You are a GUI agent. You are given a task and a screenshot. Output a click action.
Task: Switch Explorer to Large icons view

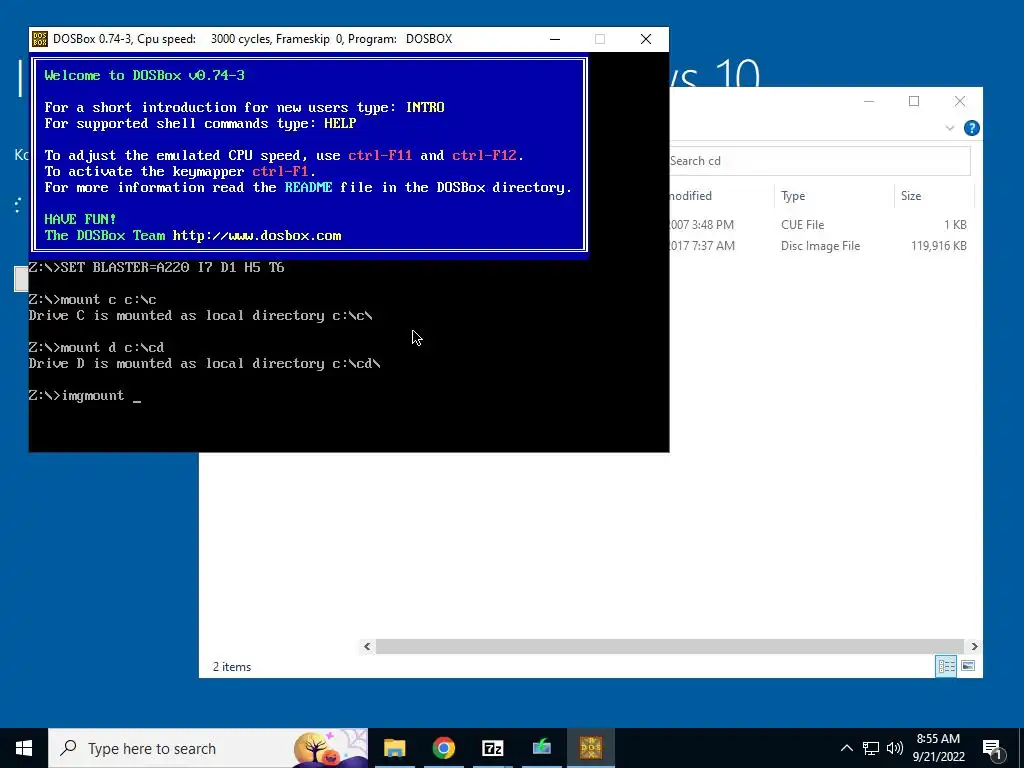[x=968, y=666]
